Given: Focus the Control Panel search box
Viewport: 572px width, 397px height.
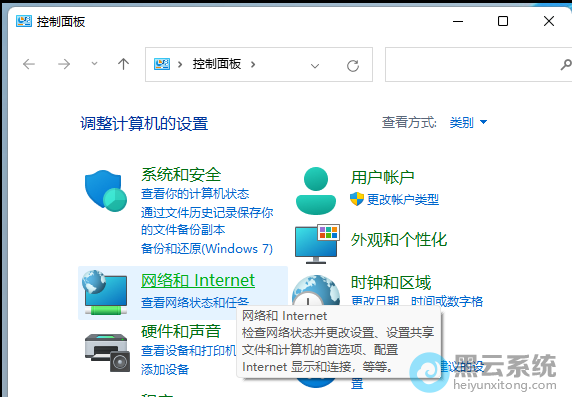Looking at the screenshot, I should [478, 65].
